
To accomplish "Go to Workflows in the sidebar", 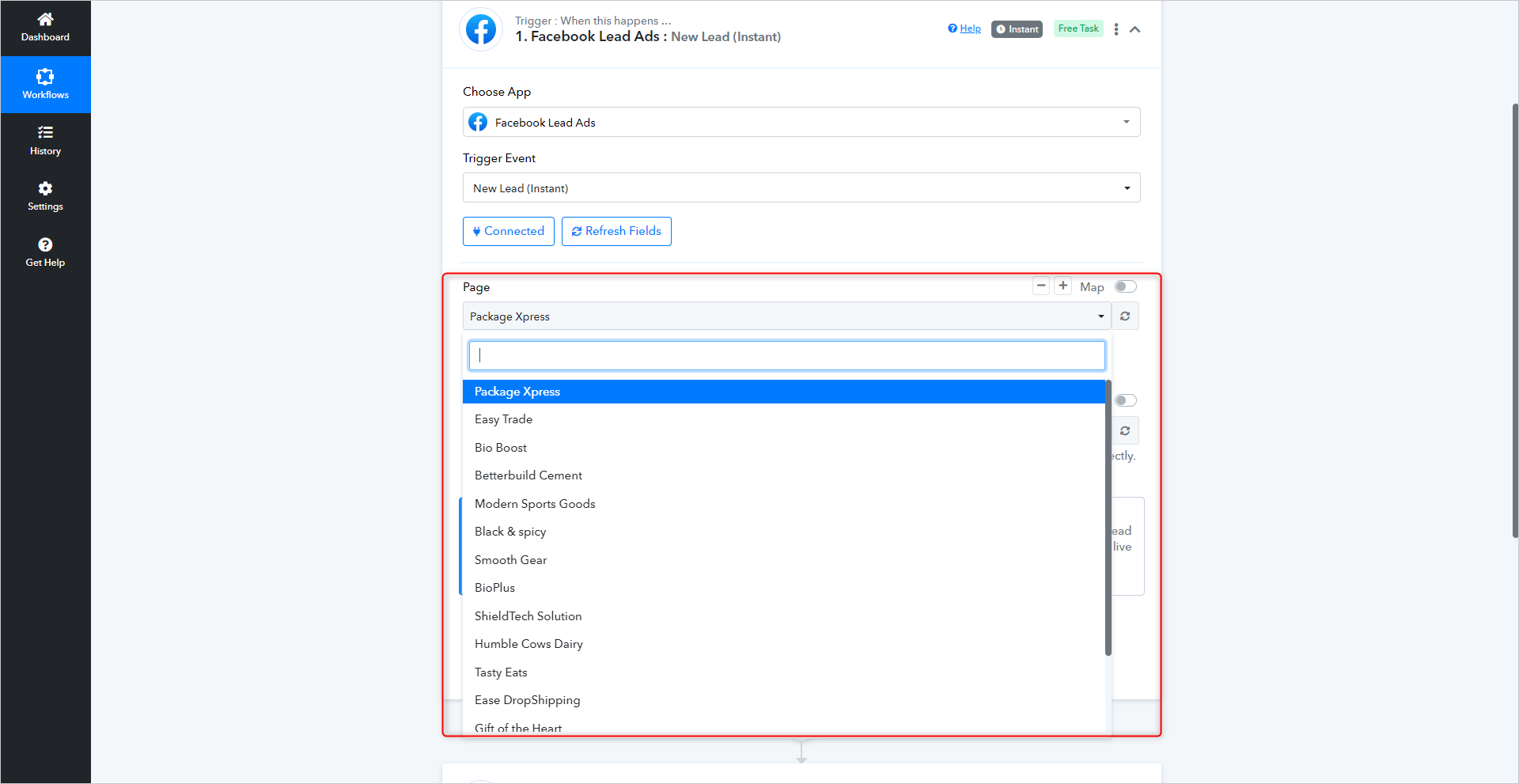I will click(45, 85).
